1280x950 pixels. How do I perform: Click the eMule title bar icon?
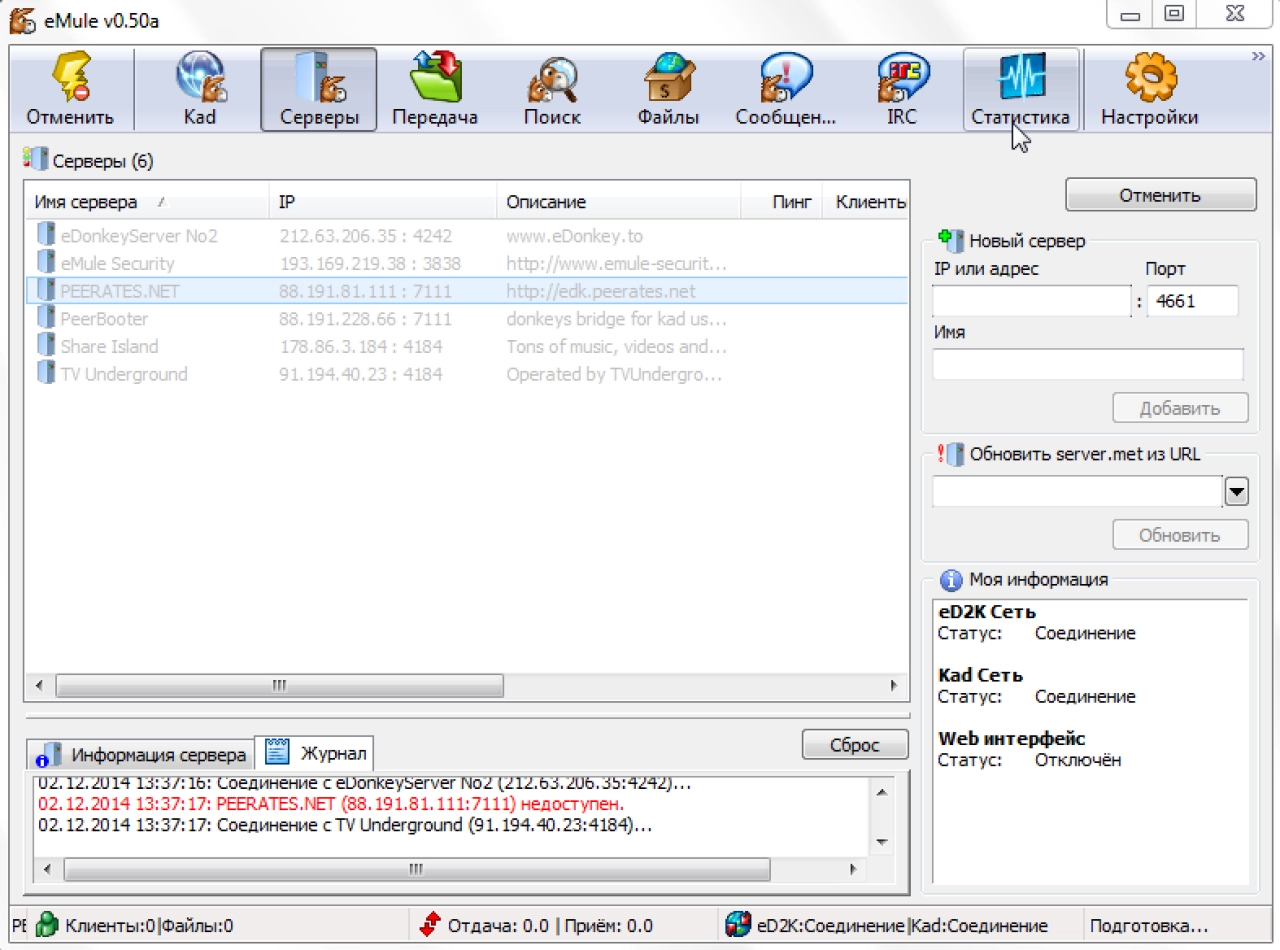click(x=22, y=19)
